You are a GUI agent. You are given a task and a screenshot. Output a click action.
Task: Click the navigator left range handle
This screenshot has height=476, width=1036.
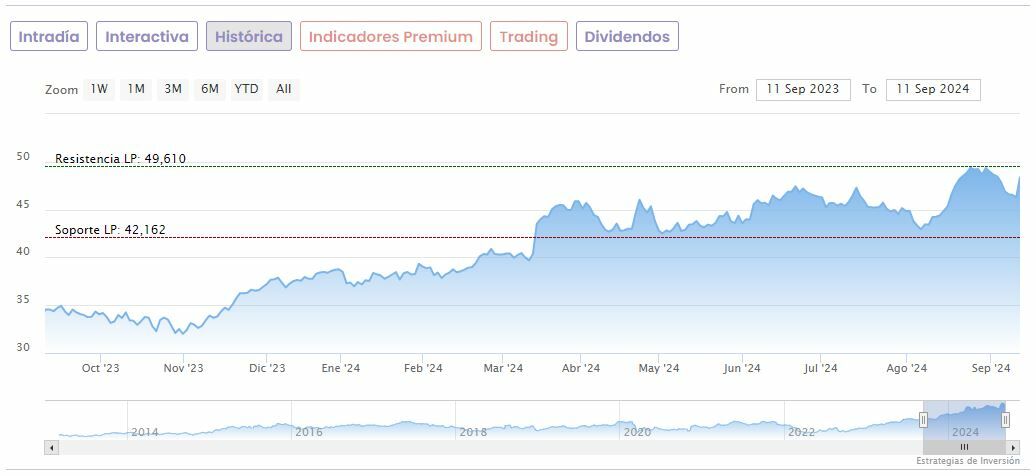pos(923,420)
